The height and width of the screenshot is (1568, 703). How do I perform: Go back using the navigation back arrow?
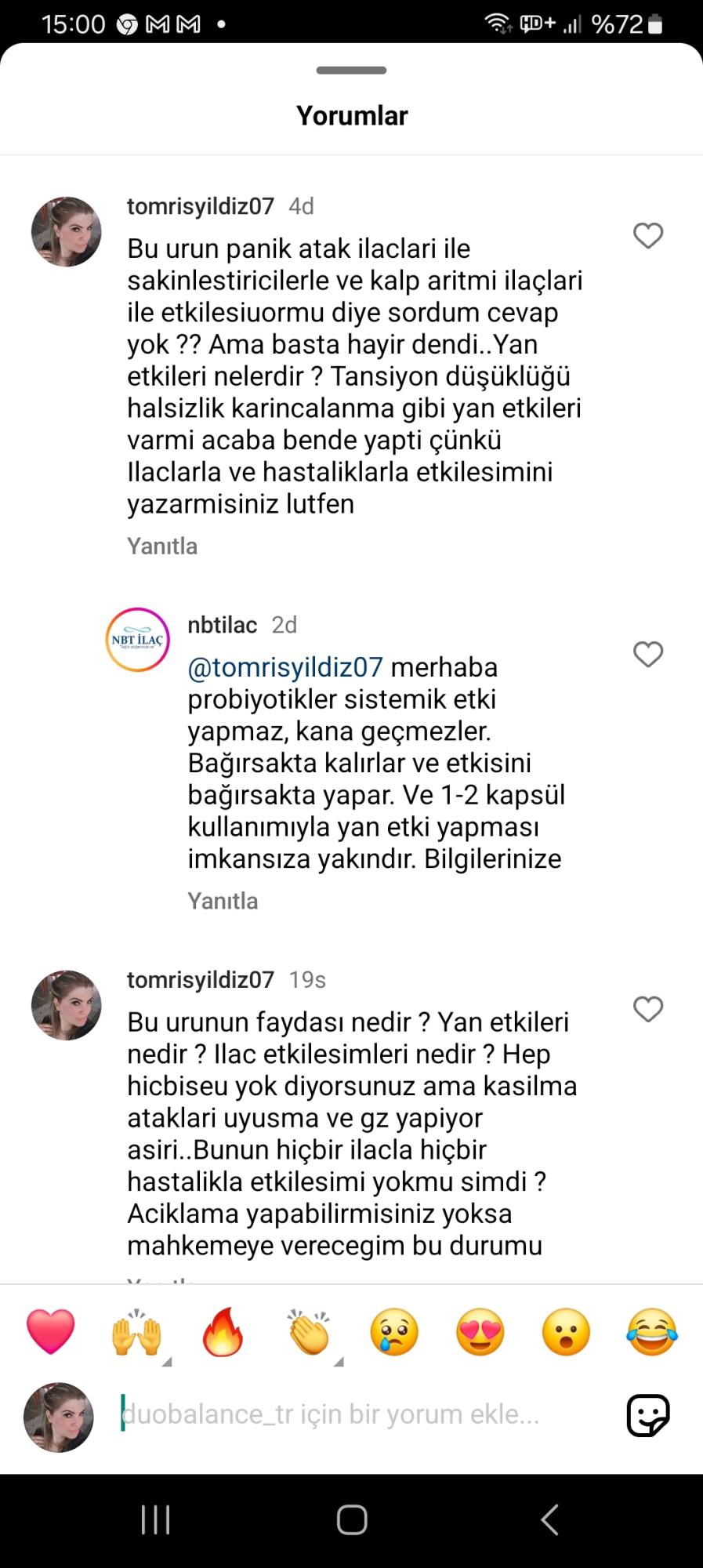pos(549,1518)
